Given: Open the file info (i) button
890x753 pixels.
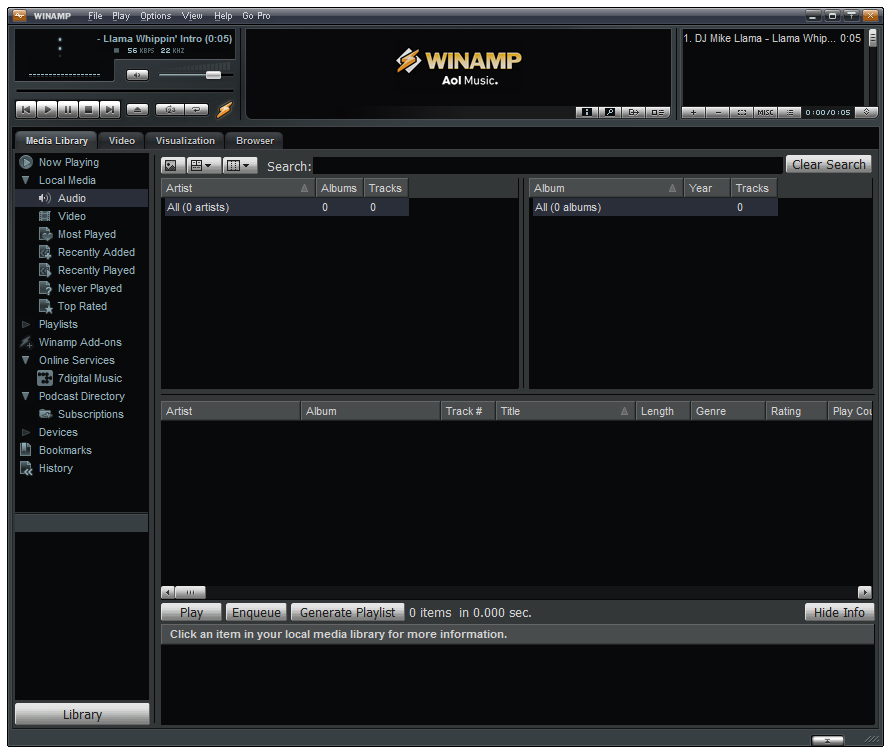Looking at the screenshot, I should coord(587,112).
